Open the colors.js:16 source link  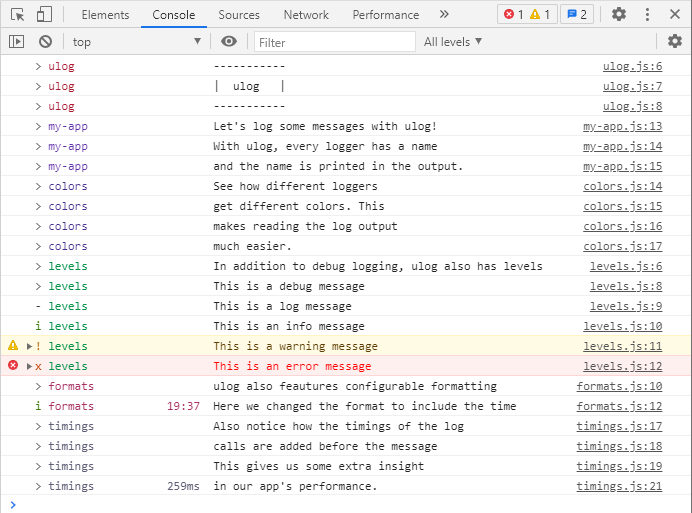(623, 226)
